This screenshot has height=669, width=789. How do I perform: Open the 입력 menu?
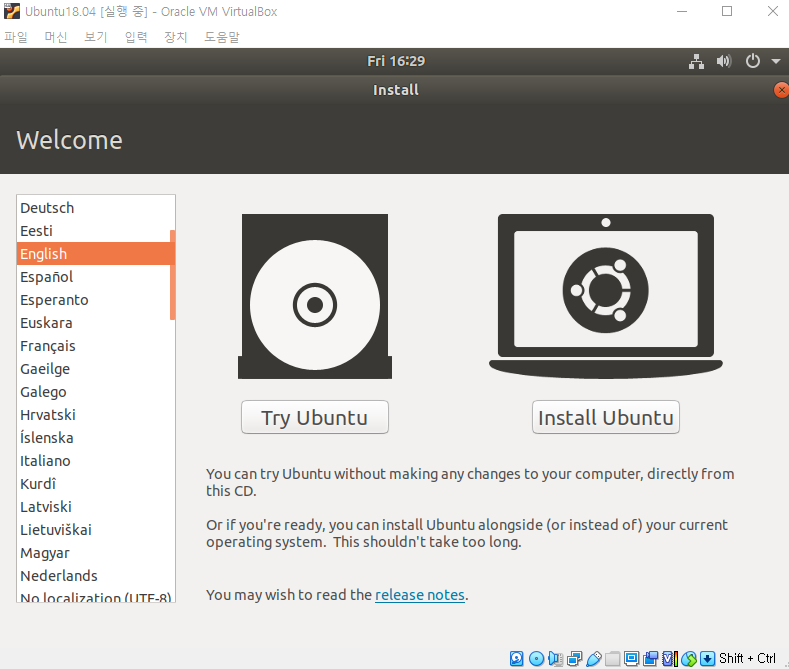pyautogui.click(x=136, y=37)
